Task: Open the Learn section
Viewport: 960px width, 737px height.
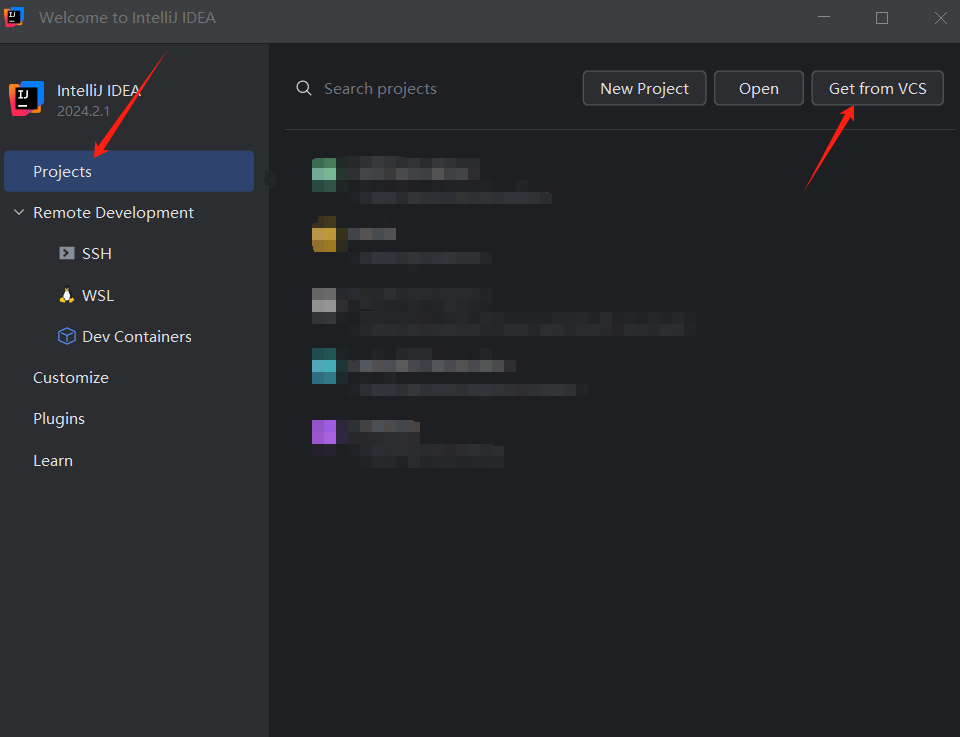Action: coord(53,461)
